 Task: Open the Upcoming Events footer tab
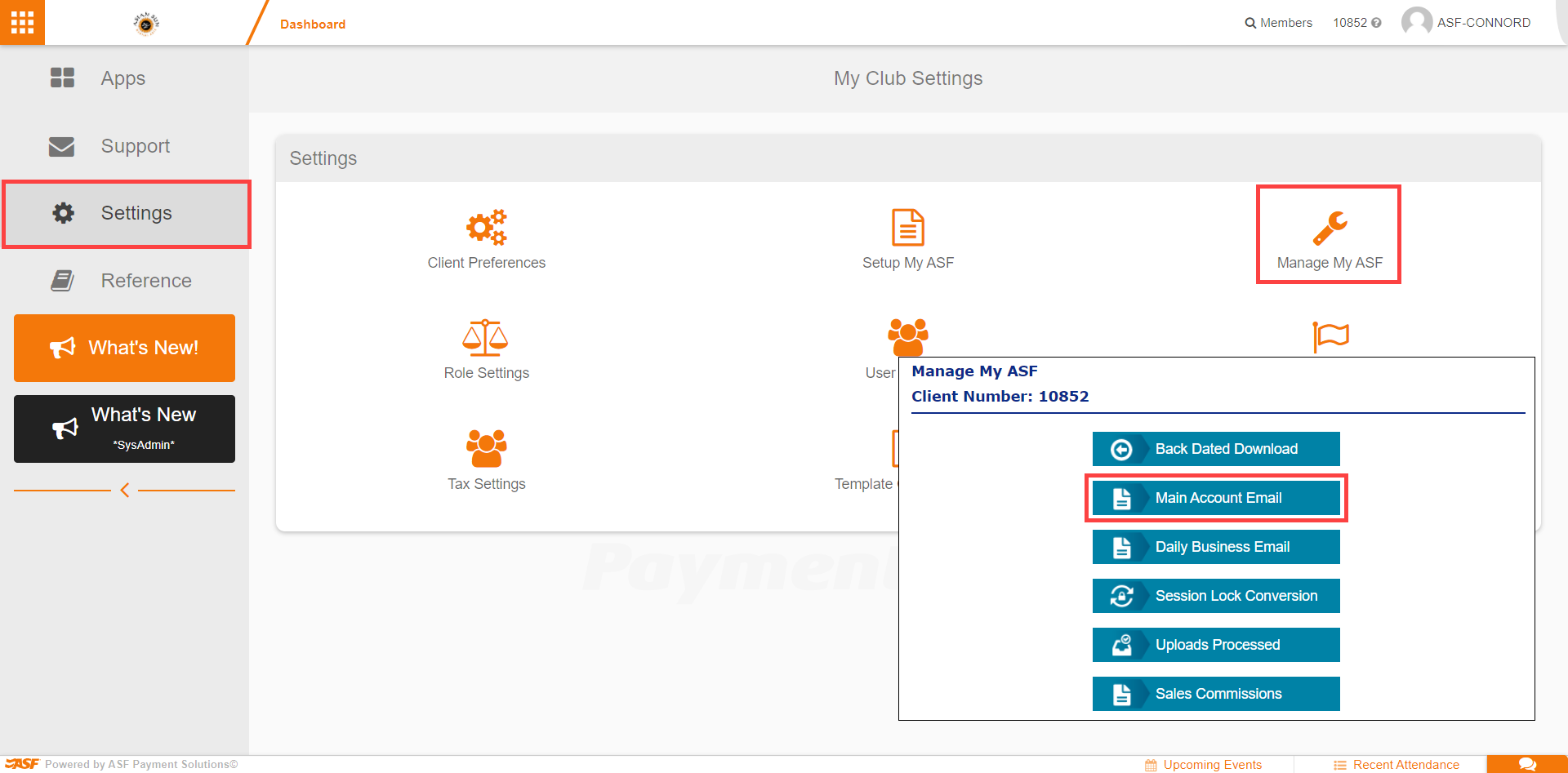click(x=1204, y=765)
